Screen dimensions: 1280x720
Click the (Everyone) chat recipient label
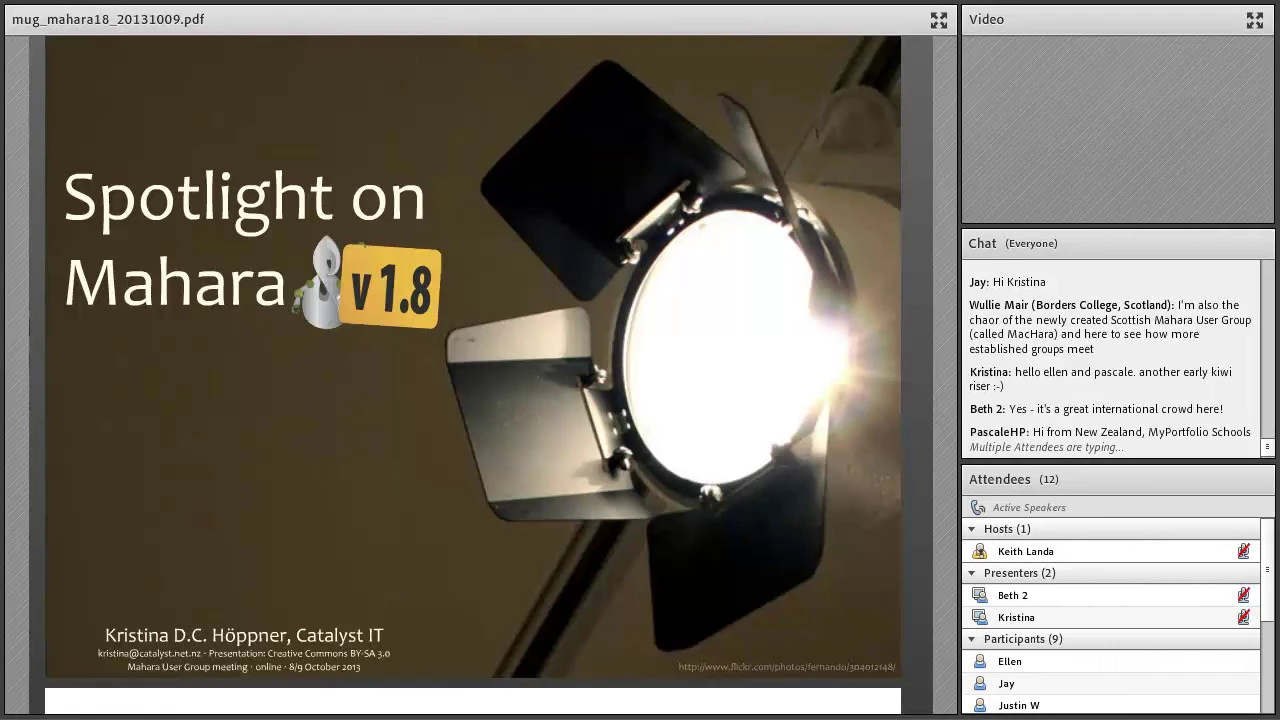point(1031,244)
